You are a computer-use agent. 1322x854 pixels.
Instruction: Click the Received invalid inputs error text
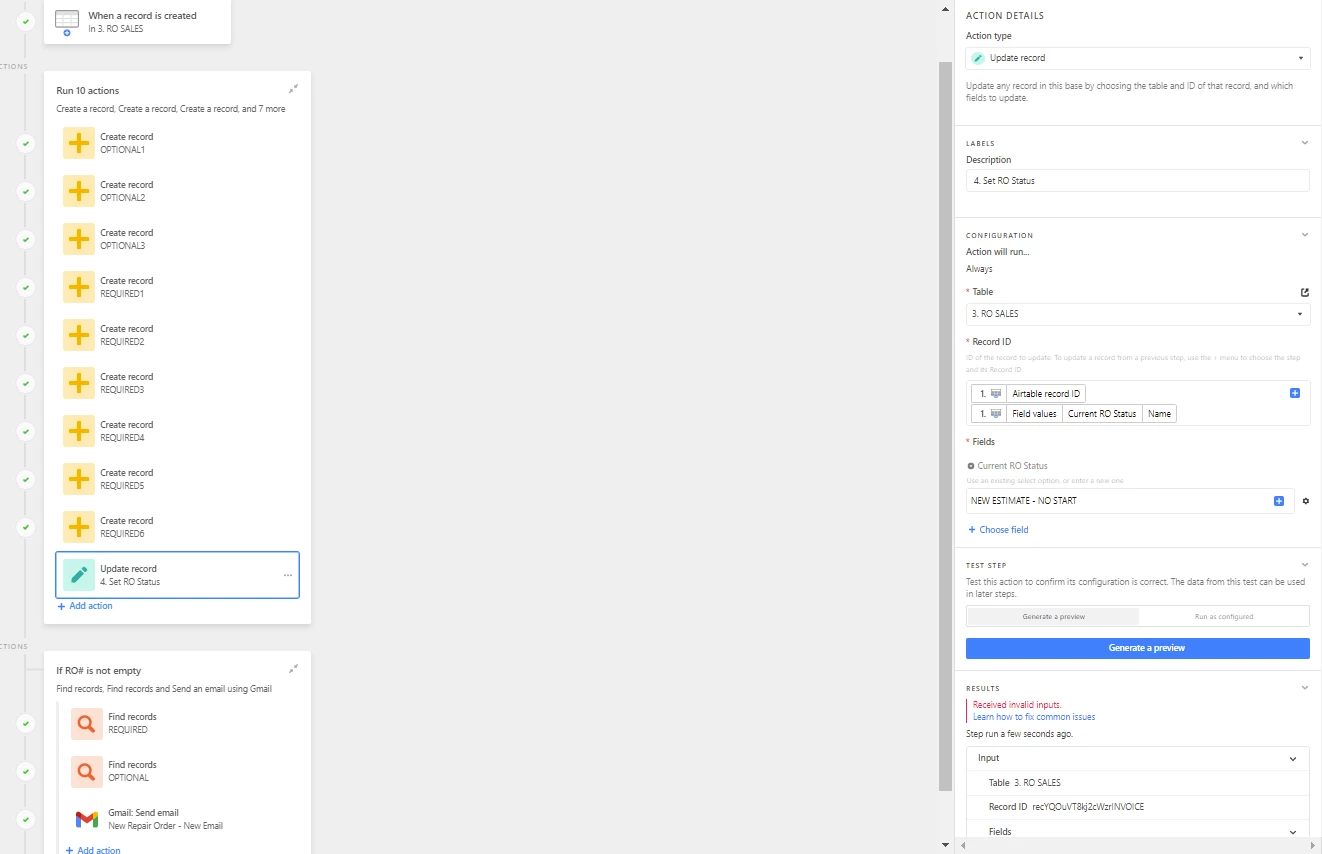coord(1017,705)
